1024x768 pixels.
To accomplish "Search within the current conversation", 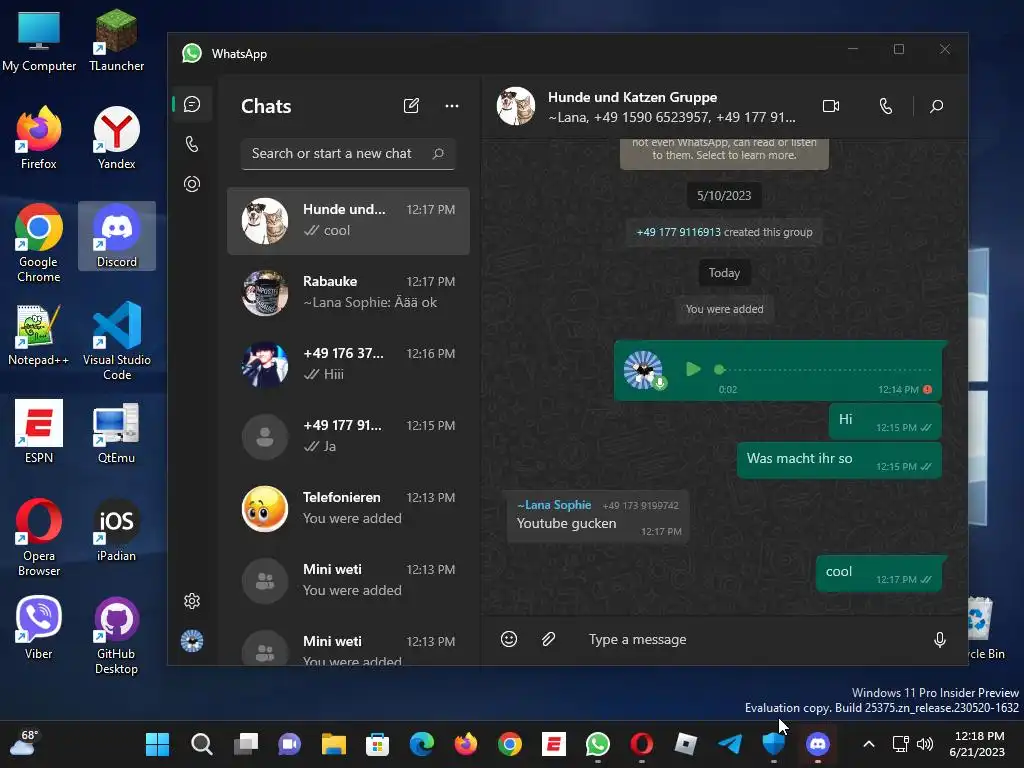I will [x=936, y=106].
